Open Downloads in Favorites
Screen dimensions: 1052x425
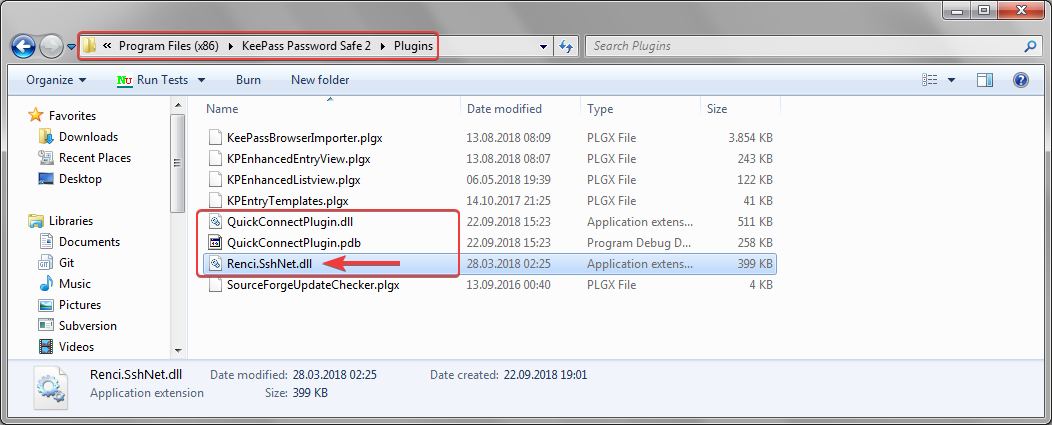[89, 137]
